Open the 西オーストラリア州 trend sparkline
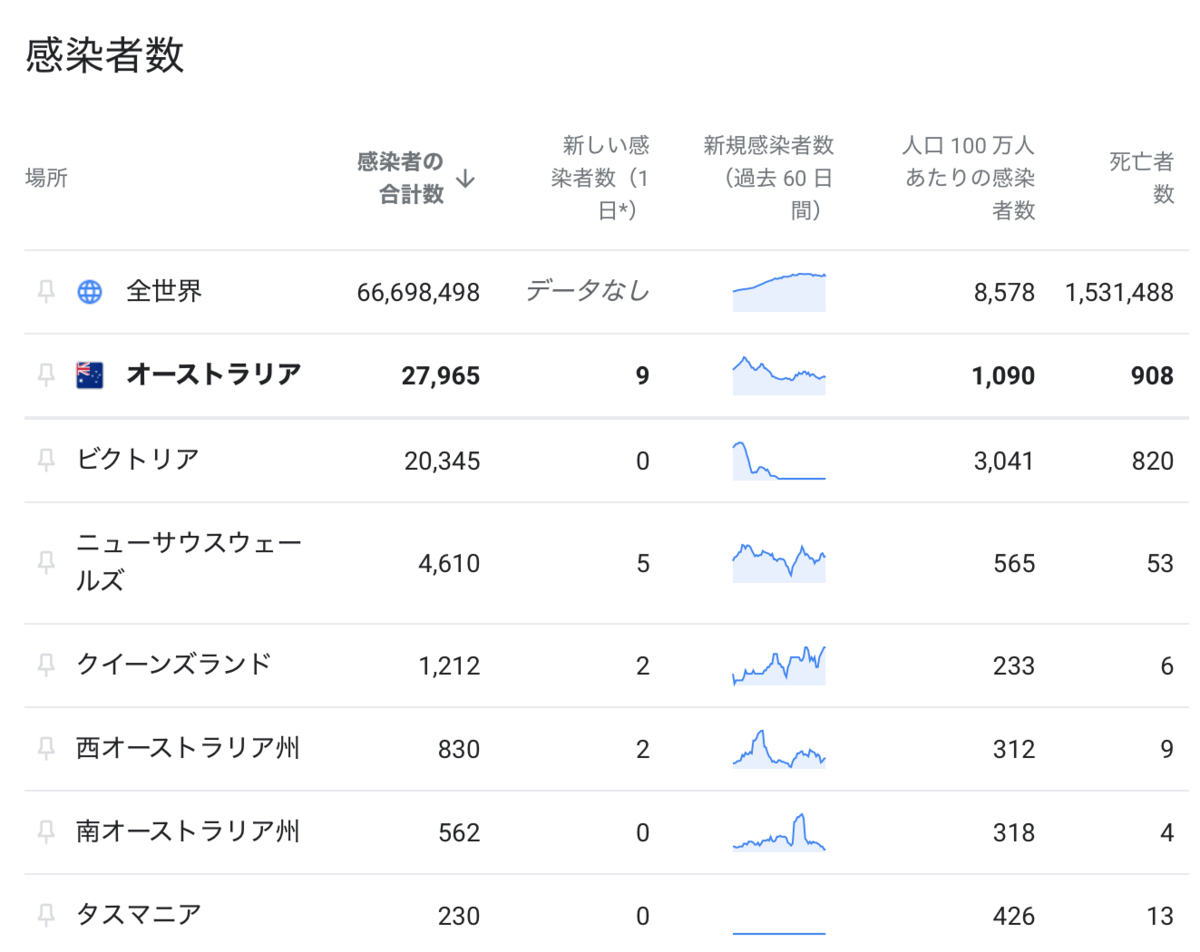Viewport: 1200px width, 952px height. 779,748
